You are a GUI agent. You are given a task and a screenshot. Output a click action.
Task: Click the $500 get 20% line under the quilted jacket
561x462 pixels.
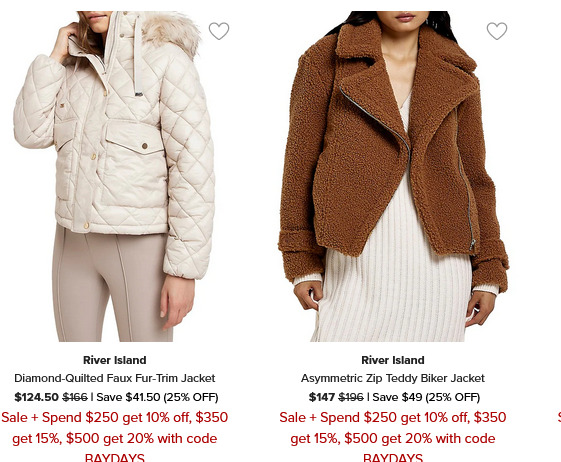[114, 439]
